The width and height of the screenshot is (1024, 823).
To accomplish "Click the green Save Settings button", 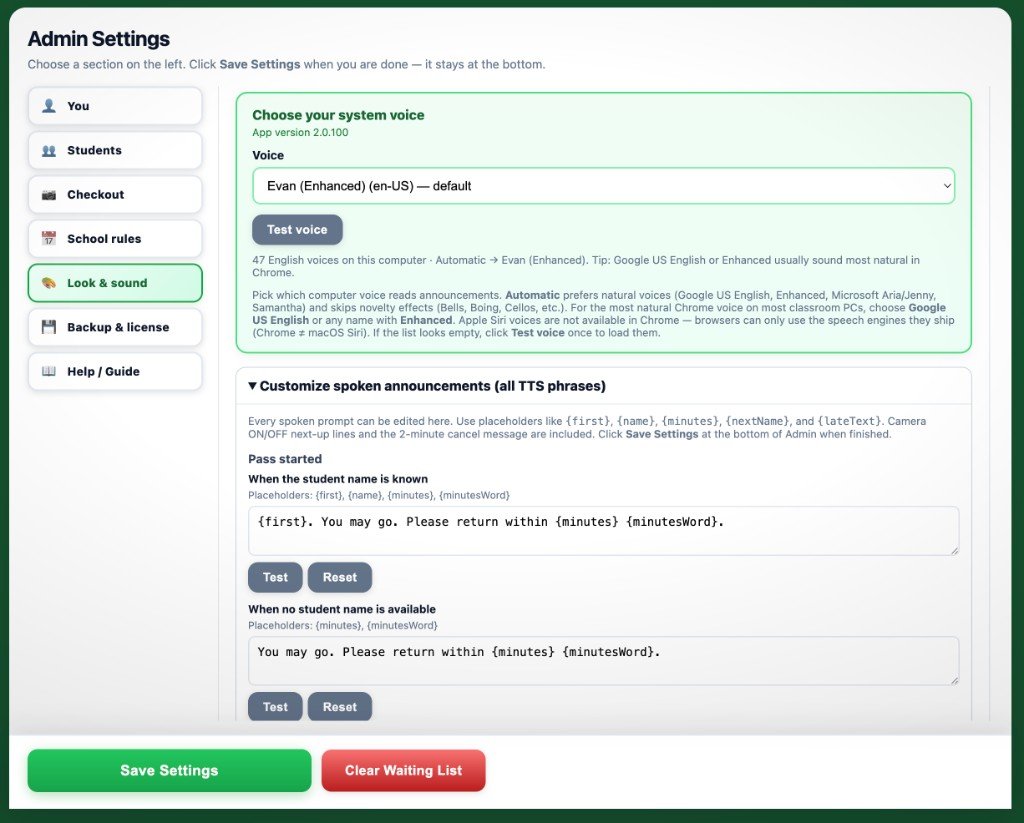I will coord(169,771).
